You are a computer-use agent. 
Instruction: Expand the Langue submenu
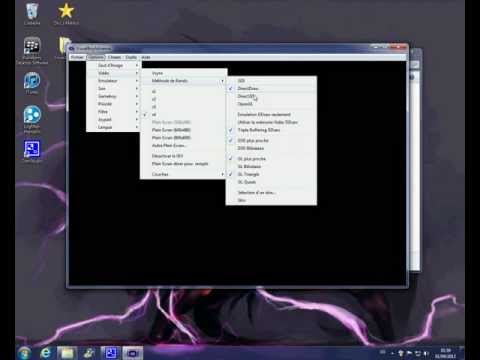pos(114,127)
